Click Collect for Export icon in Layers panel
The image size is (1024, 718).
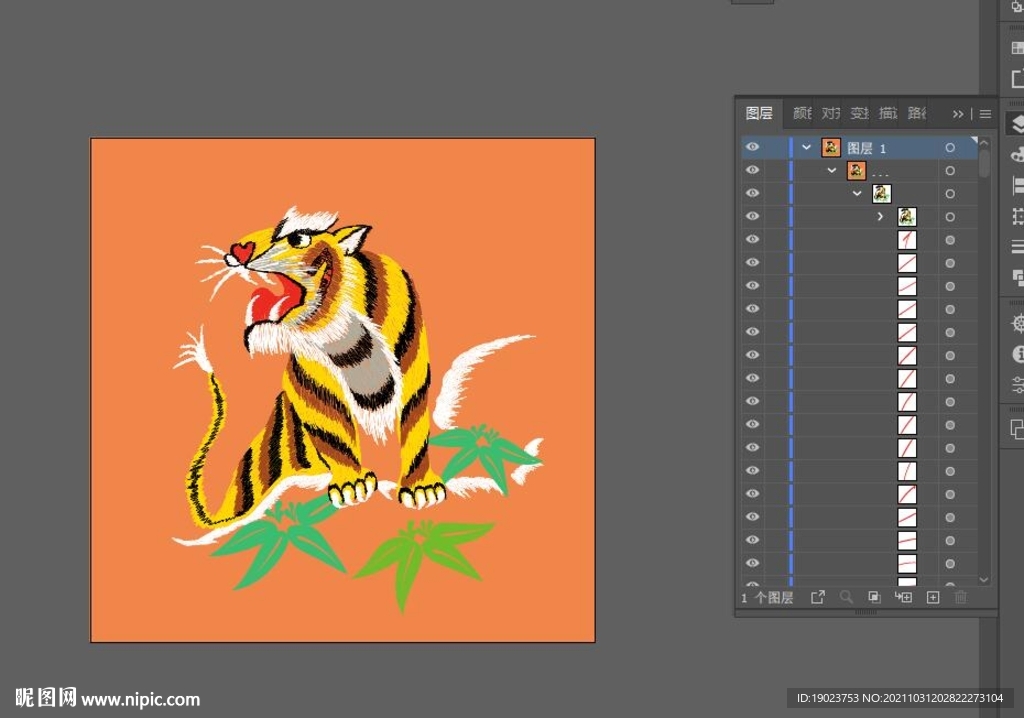[817, 597]
